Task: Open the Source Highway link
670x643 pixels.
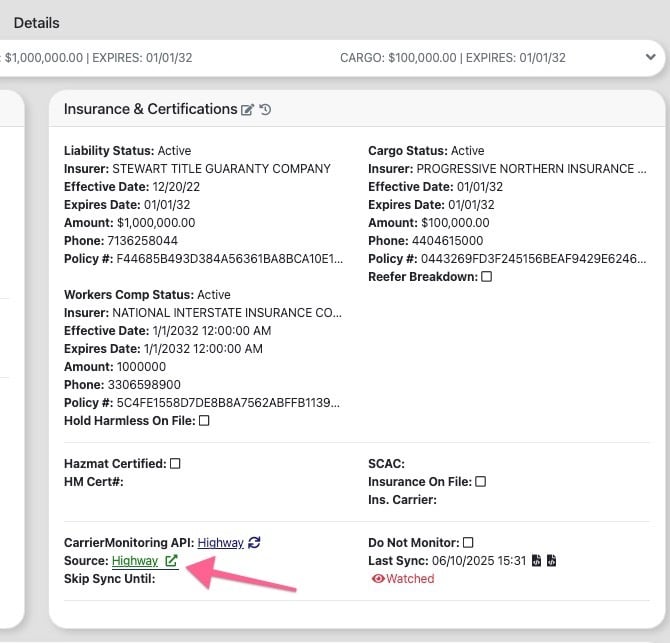Action: point(135,561)
